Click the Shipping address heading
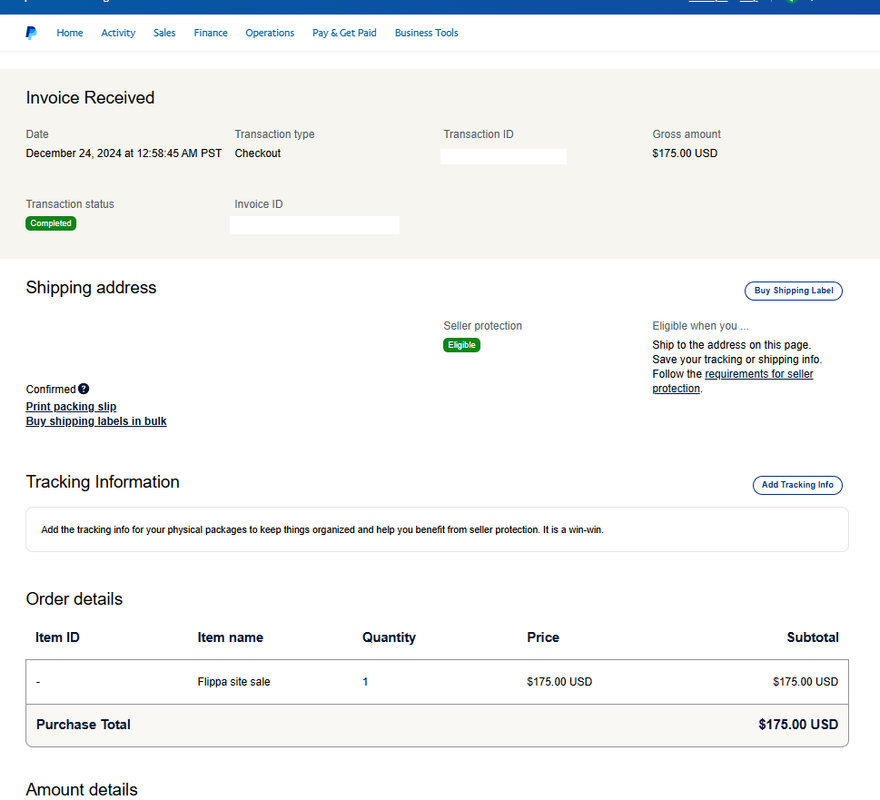Viewport: 880px width, 800px height. point(91,287)
